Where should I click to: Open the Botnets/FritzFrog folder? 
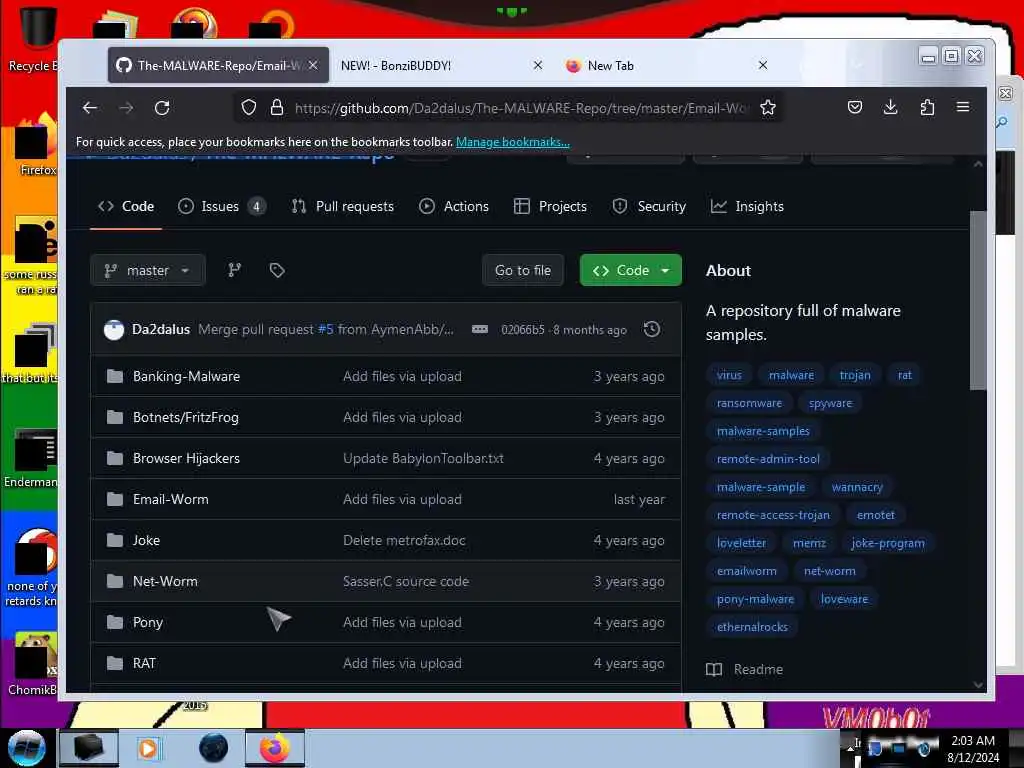point(185,417)
